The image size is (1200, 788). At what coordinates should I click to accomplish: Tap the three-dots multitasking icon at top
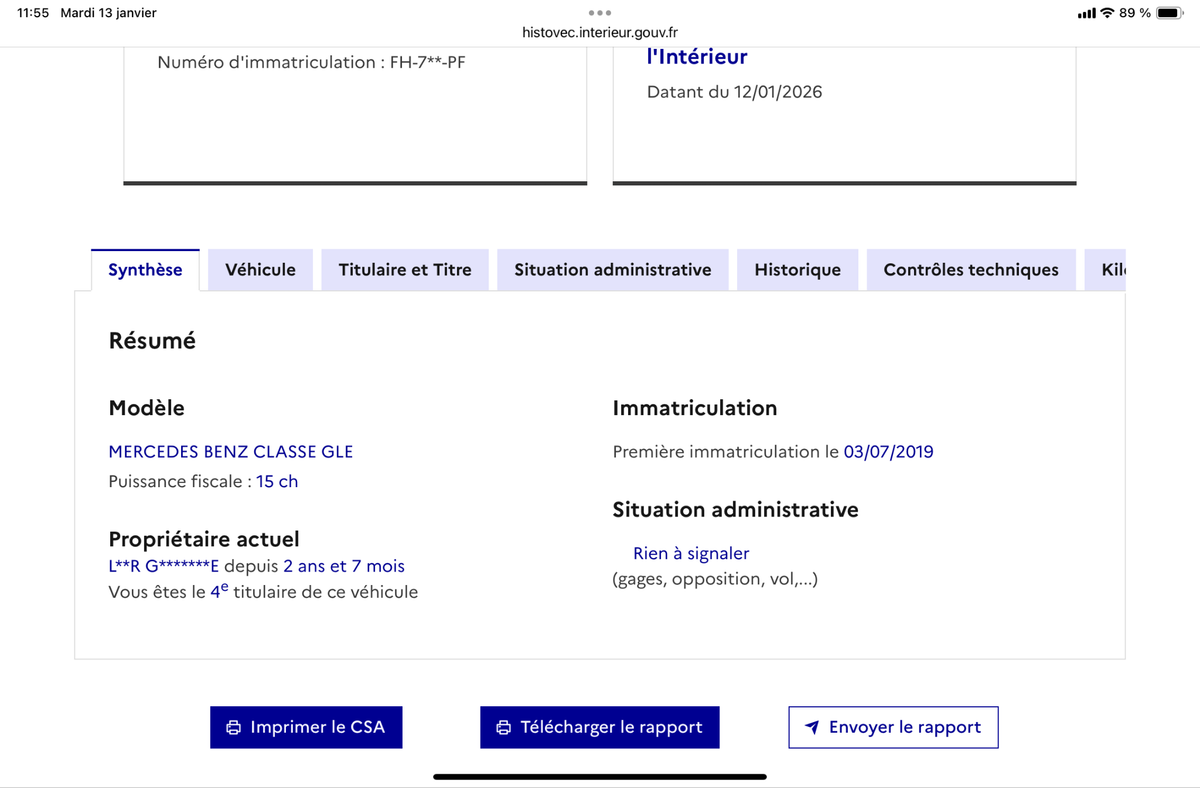600,13
